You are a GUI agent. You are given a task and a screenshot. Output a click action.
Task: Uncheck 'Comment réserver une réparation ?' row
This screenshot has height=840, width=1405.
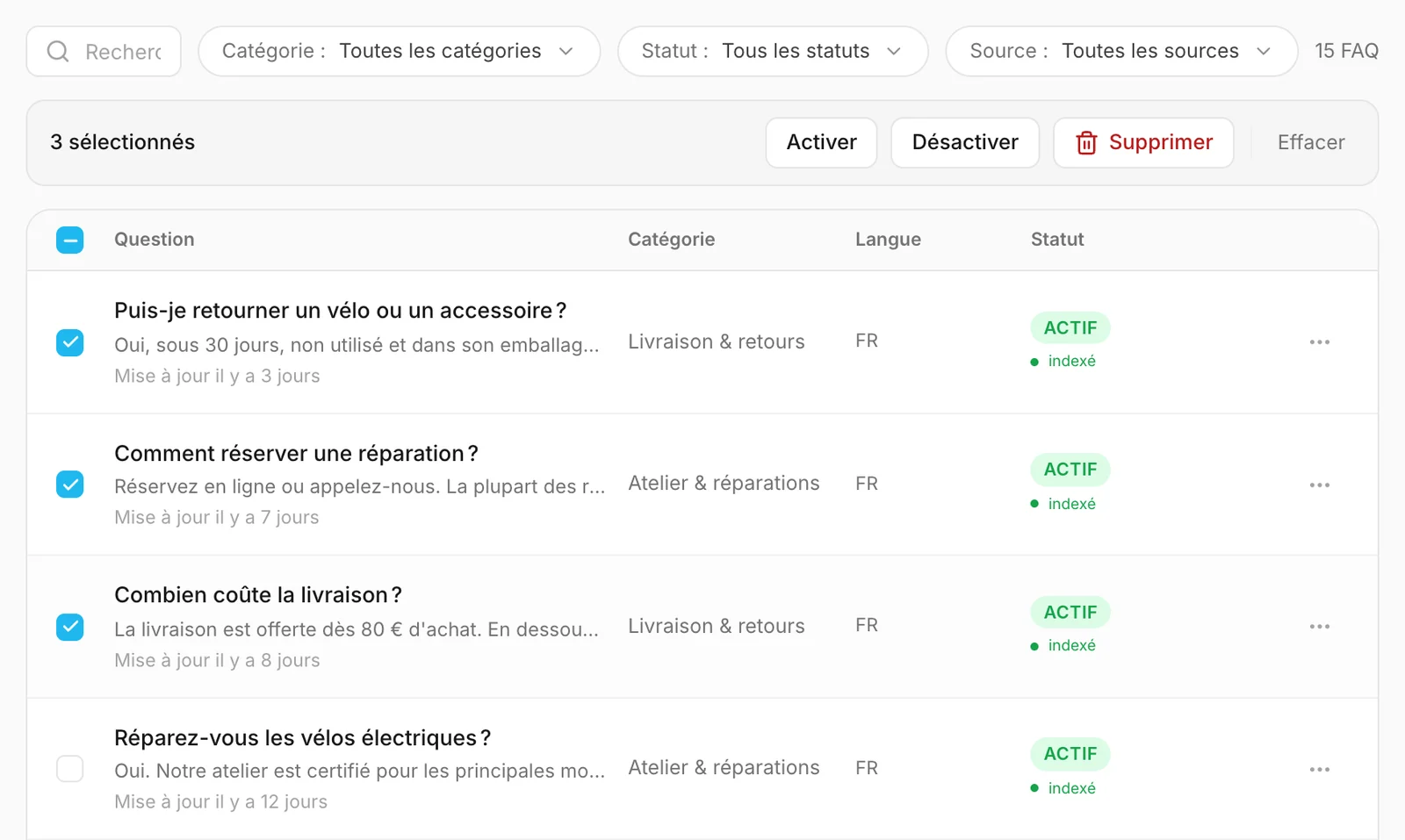pos(70,485)
